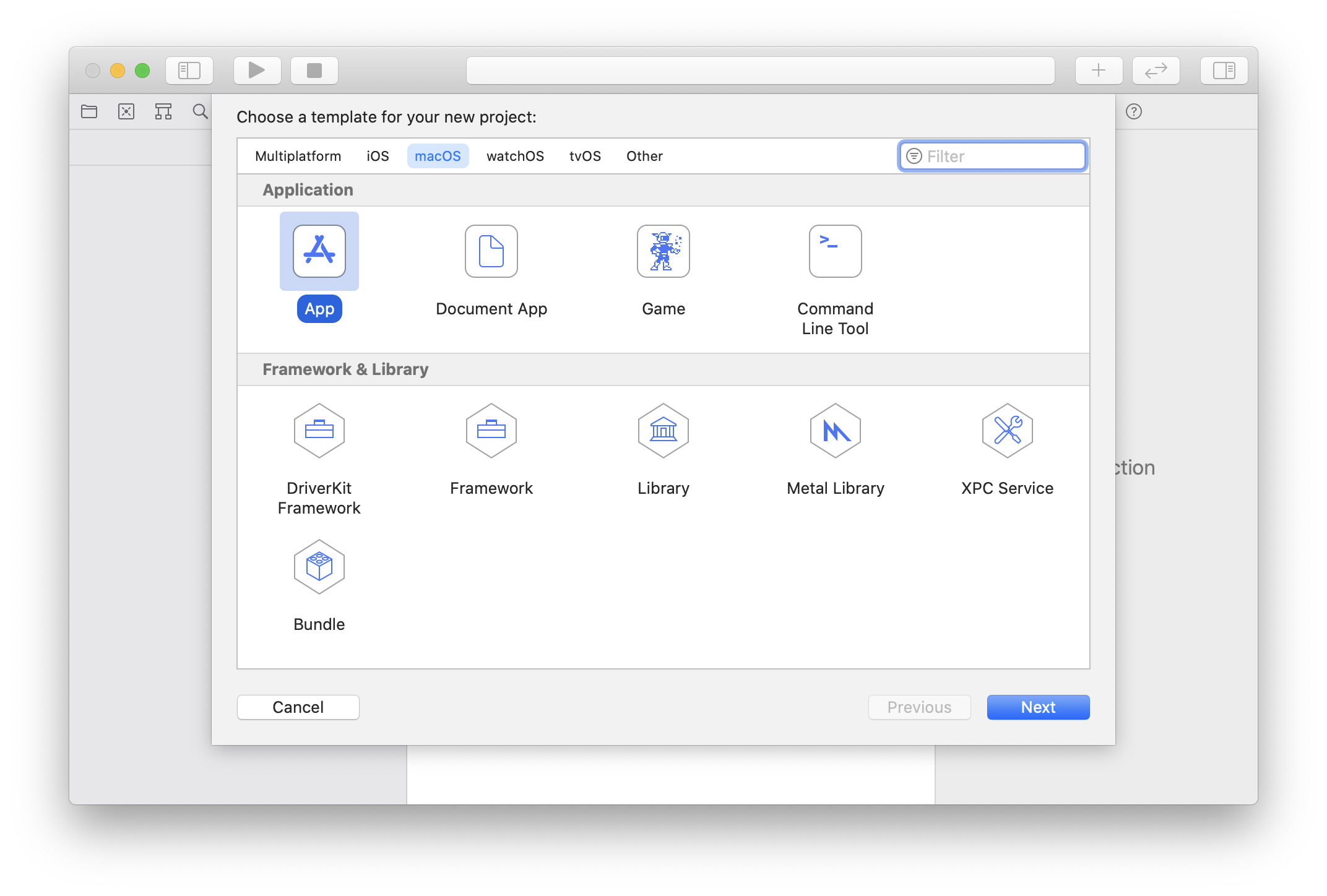Choose the Document App template
1327x896 pixels.
491,251
